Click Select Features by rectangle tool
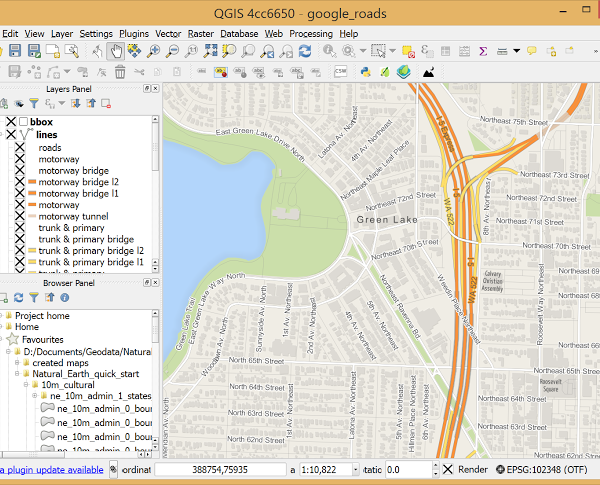The height and width of the screenshot is (485, 600). [x=378, y=51]
